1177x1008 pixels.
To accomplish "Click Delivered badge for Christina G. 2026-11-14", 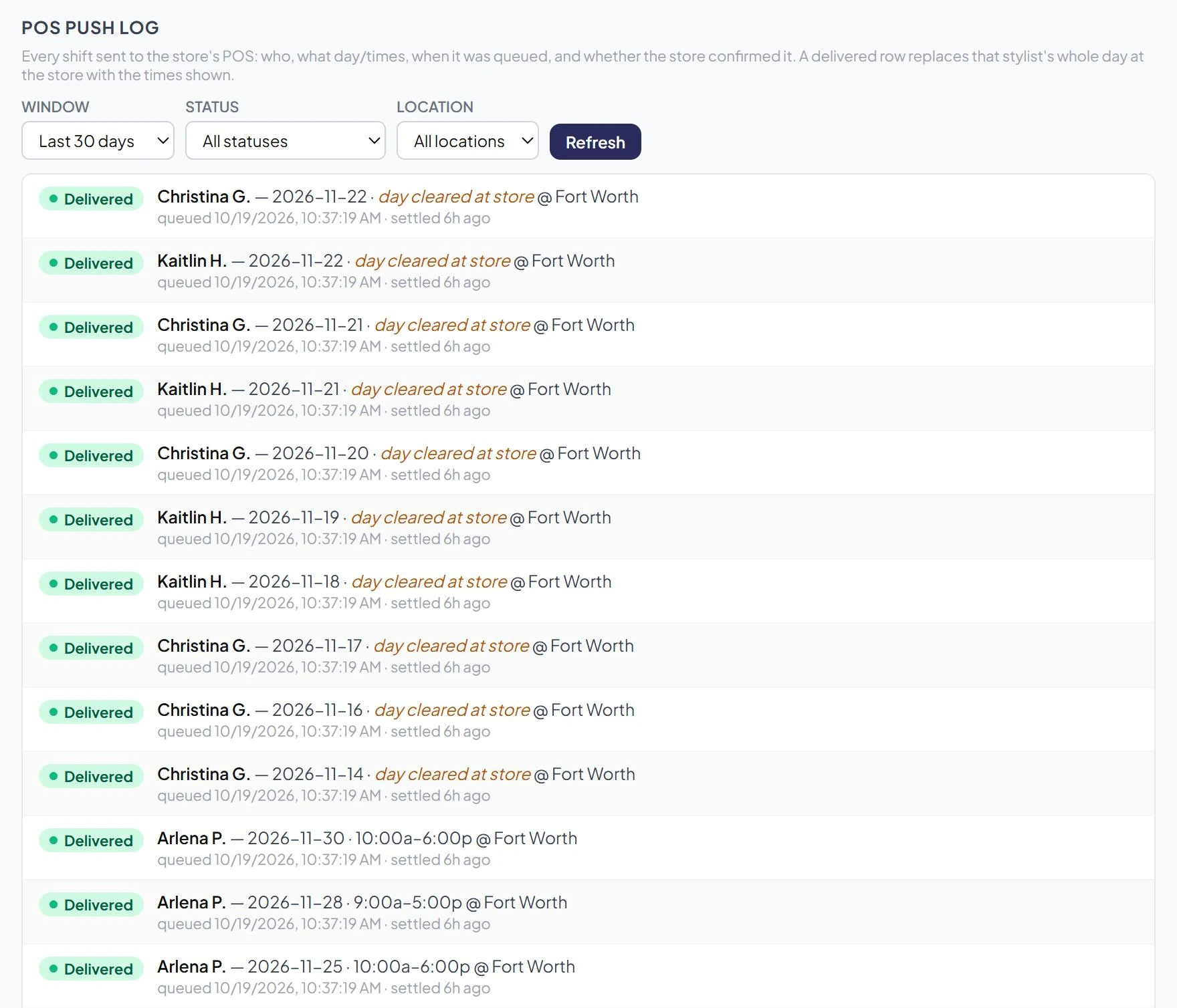I will click(x=92, y=777).
